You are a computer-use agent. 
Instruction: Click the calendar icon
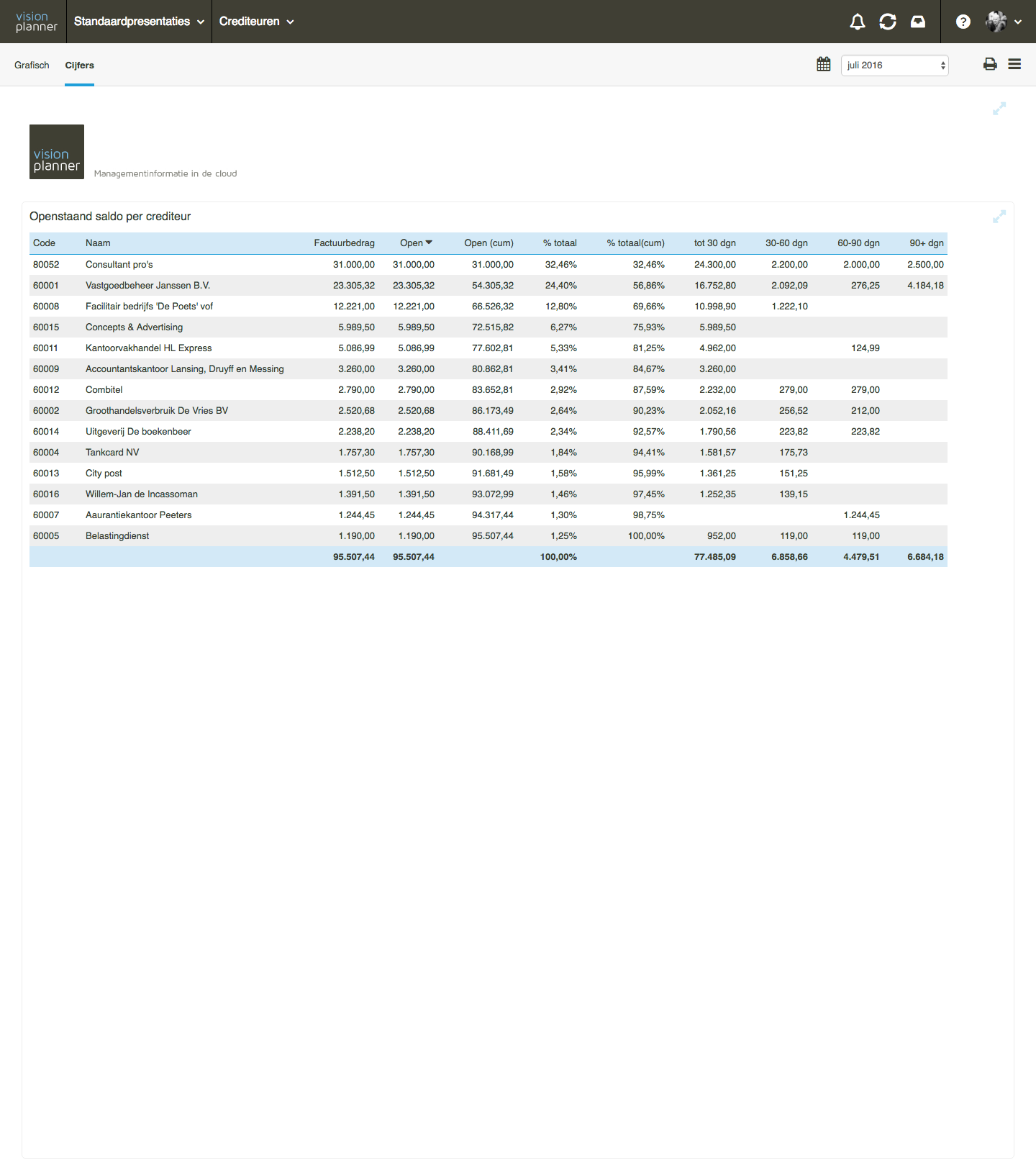(824, 64)
